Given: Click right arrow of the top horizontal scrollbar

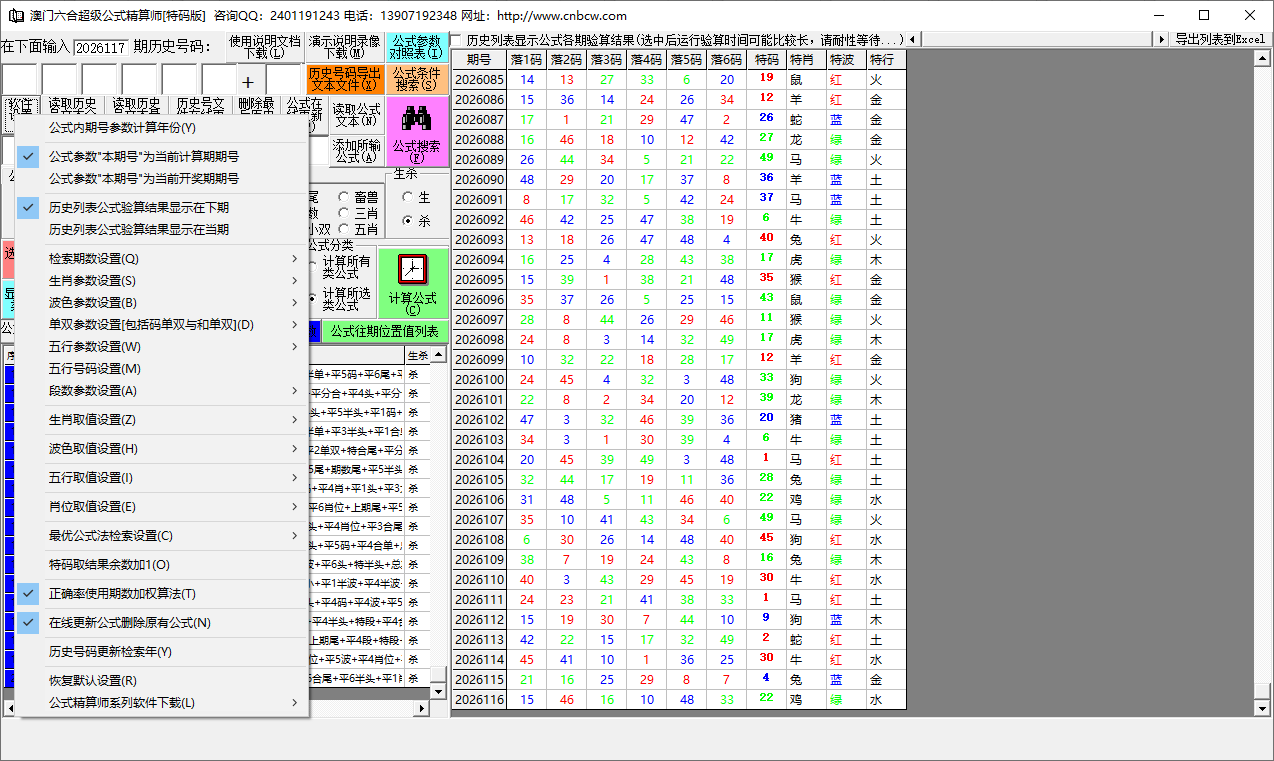Looking at the screenshot, I should [x=1161, y=39].
